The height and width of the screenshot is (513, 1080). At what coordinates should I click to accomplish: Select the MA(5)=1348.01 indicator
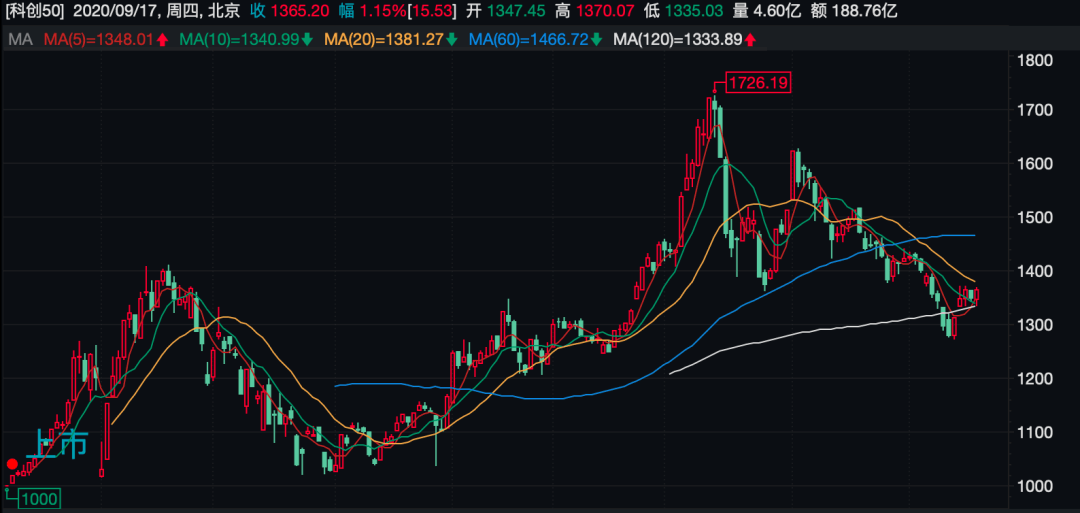pyautogui.click(x=98, y=40)
